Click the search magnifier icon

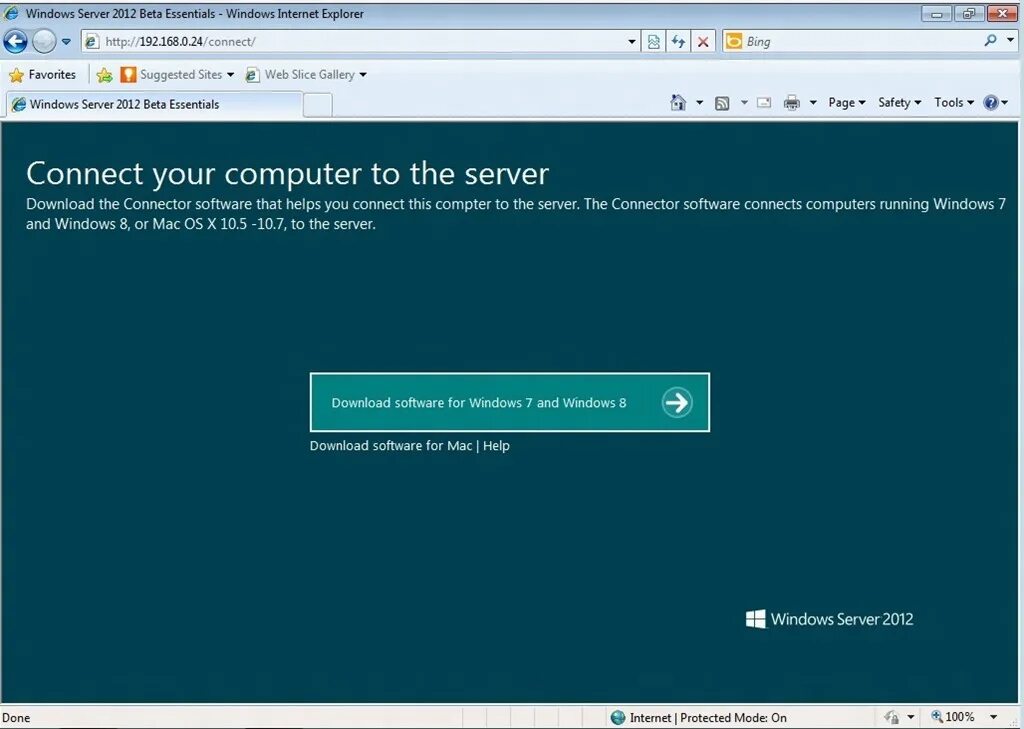(990, 40)
